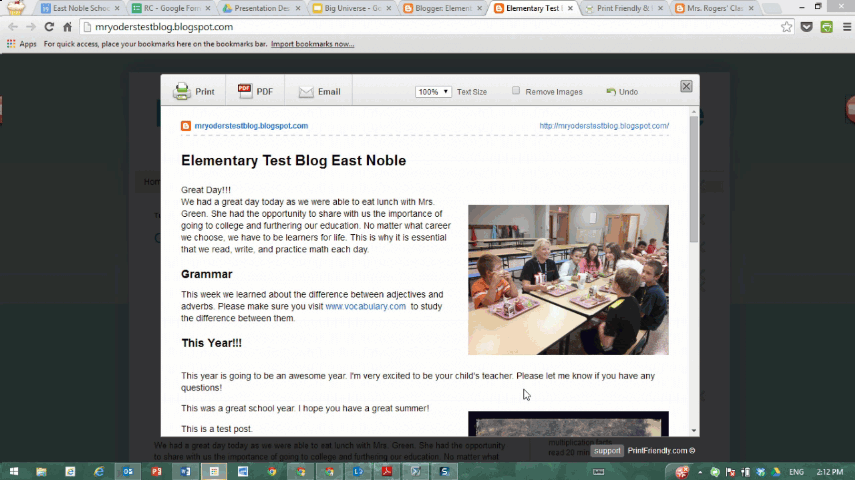Screen dimensions: 855x480
Task: Open the 100% text size dropdown
Action: [433, 92]
